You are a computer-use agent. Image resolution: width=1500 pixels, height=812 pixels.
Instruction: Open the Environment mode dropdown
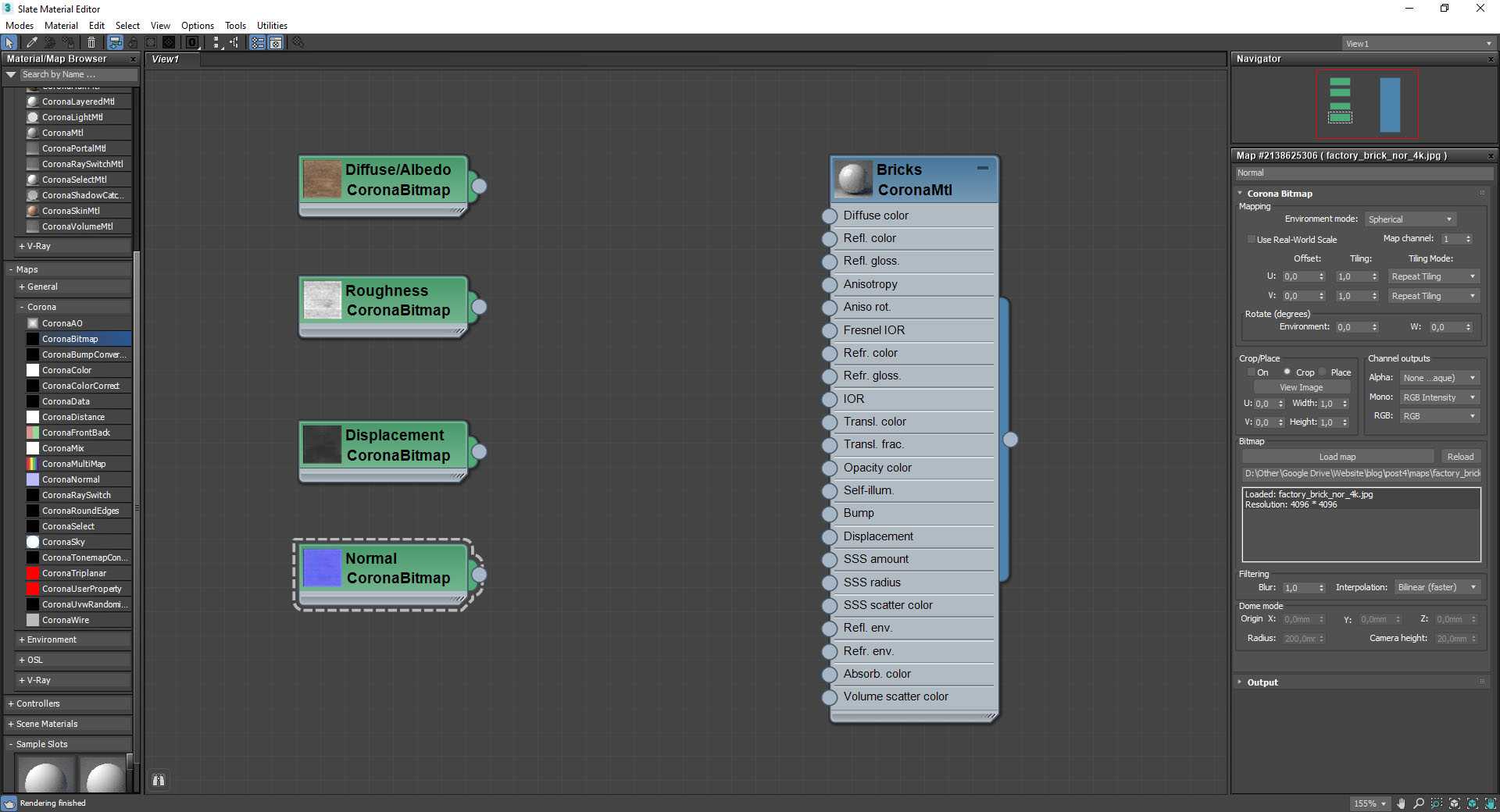pyautogui.click(x=1409, y=219)
